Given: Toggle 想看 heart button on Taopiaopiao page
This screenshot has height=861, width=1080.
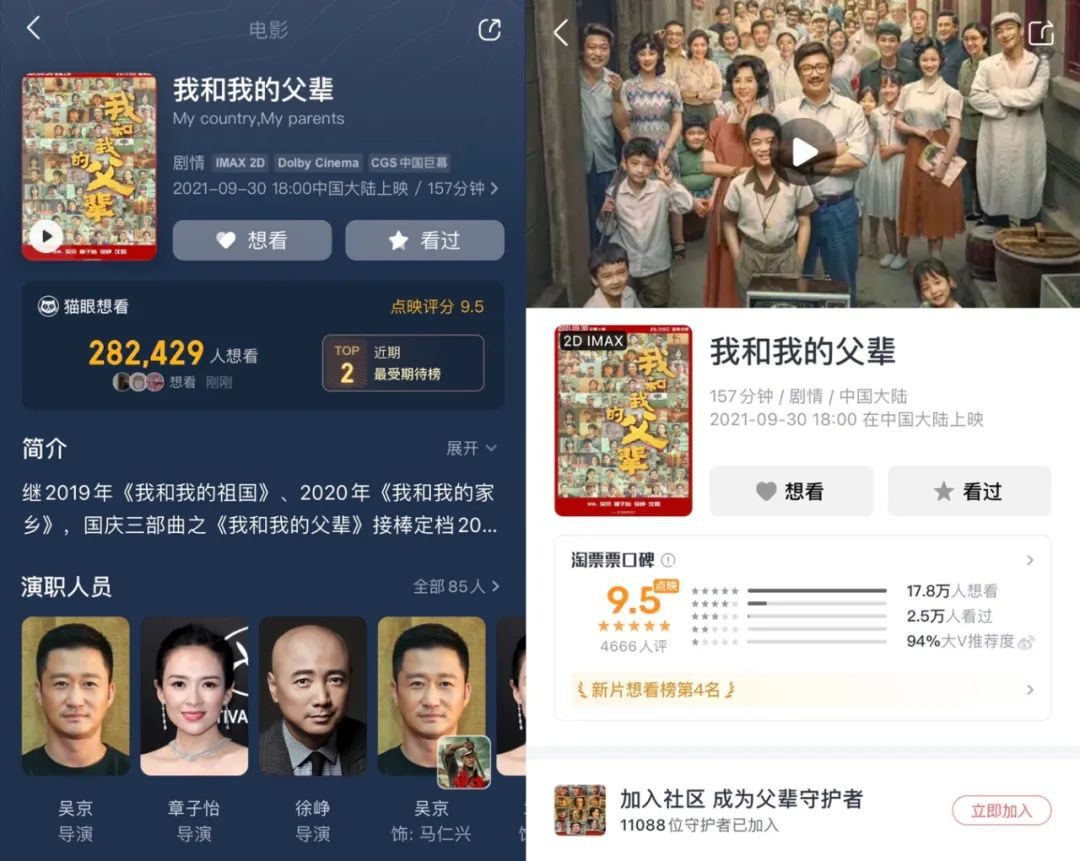Looking at the screenshot, I should coord(791,491).
